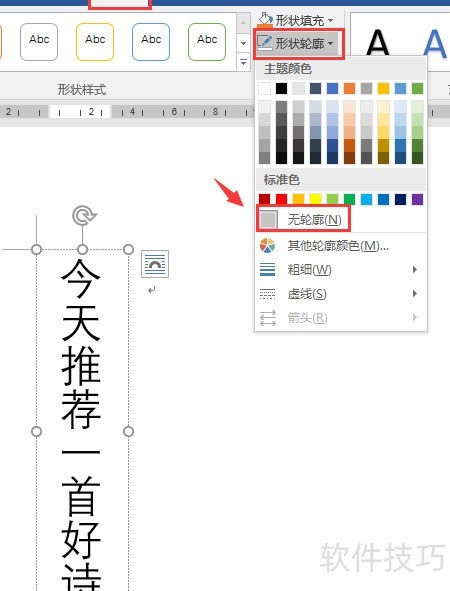Pick the purple standard color swatch
Viewport: 450px width, 591px height.
[418, 199]
